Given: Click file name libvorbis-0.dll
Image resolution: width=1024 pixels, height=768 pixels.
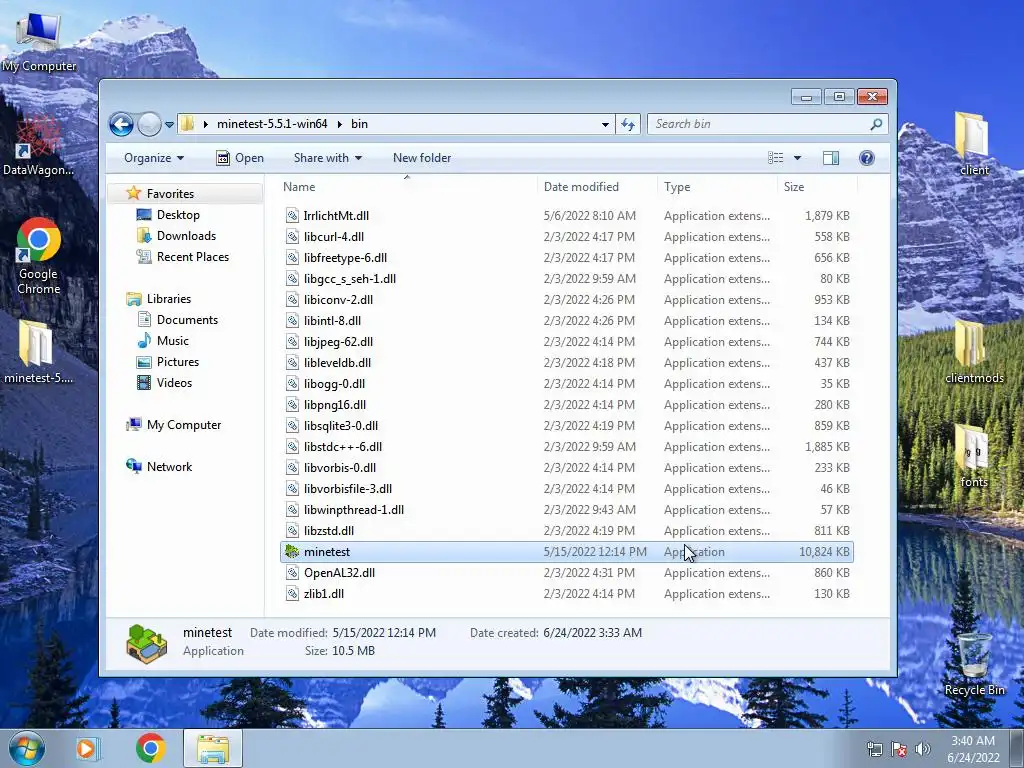Looking at the screenshot, I should 340,468.
